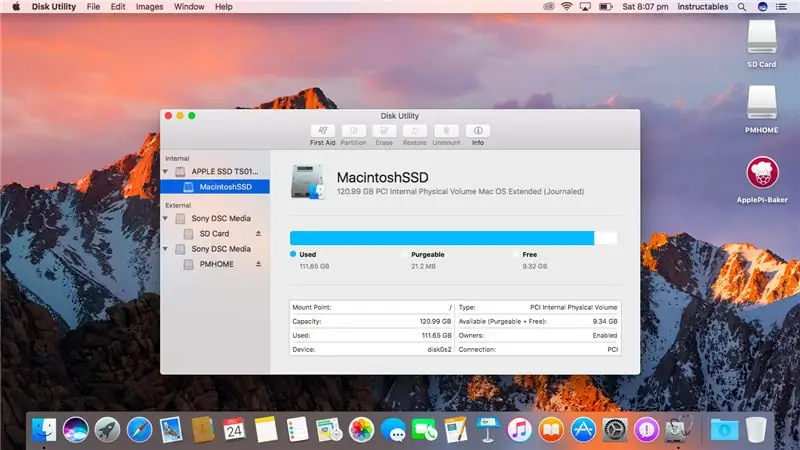Click the Sat 8:07 pm clock

coord(645,7)
